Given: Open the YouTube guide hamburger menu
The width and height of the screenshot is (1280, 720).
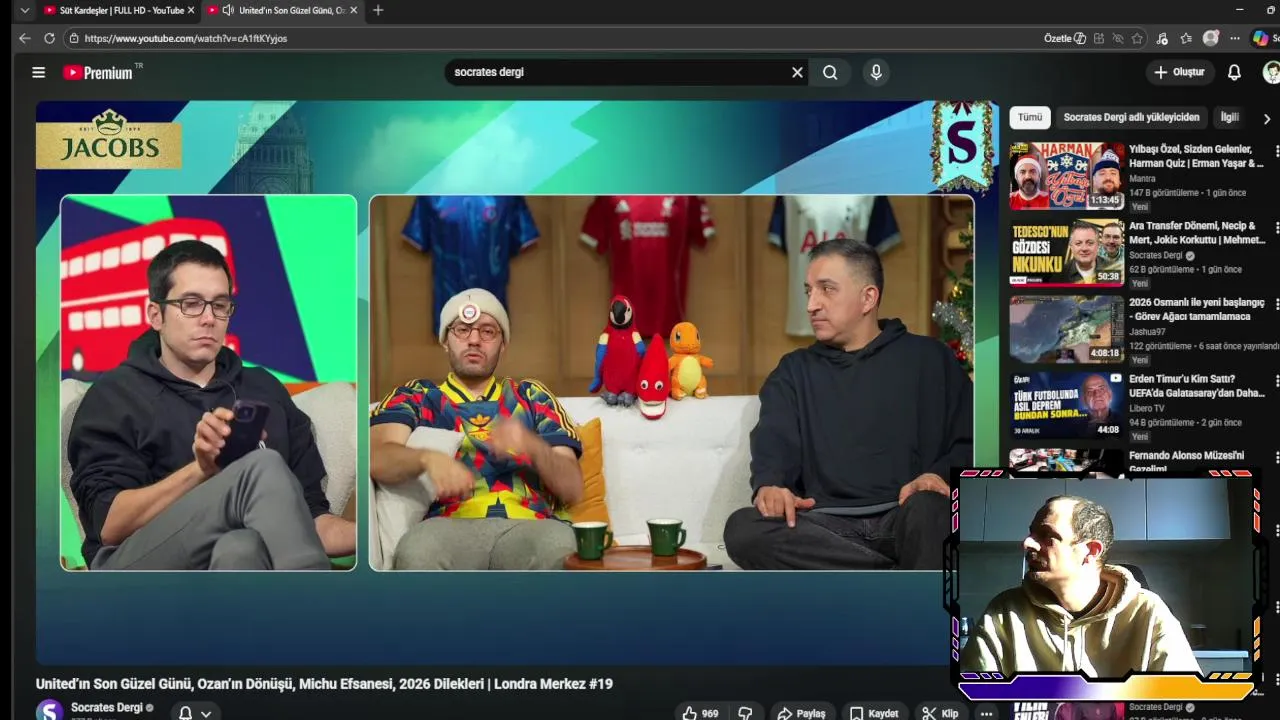Looking at the screenshot, I should pyautogui.click(x=38, y=72).
